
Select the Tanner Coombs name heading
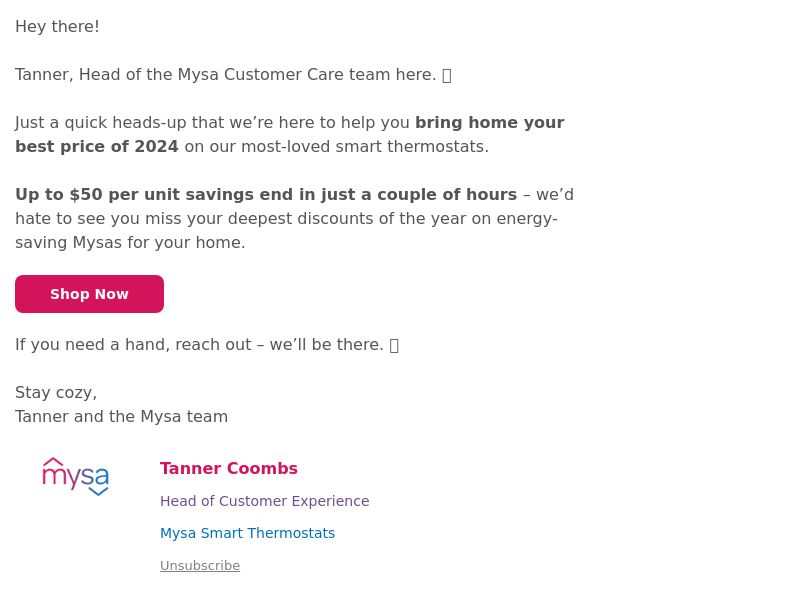point(229,468)
